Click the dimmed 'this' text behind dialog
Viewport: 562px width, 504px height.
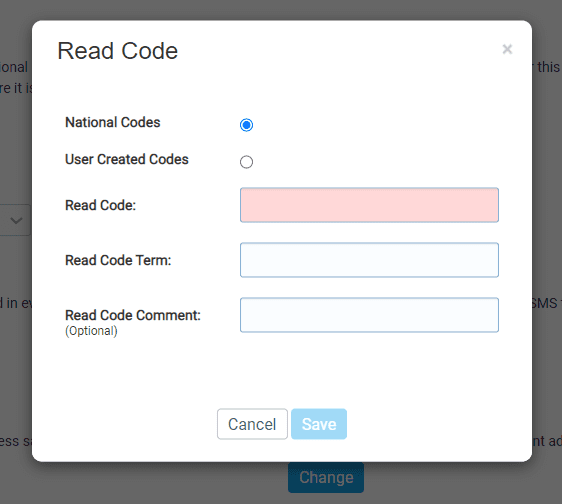click(548, 67)
